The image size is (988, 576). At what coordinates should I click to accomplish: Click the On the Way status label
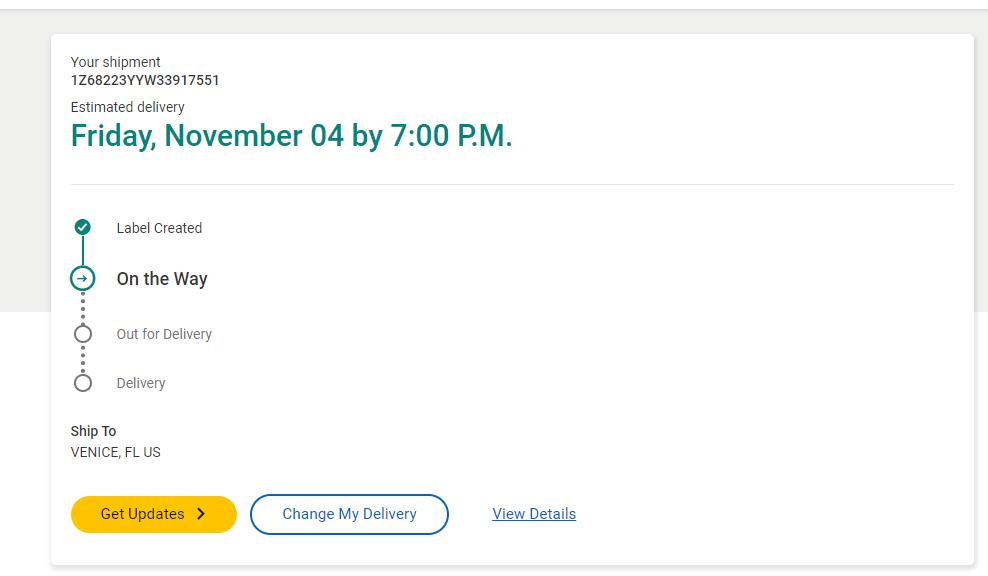[162, 279]
